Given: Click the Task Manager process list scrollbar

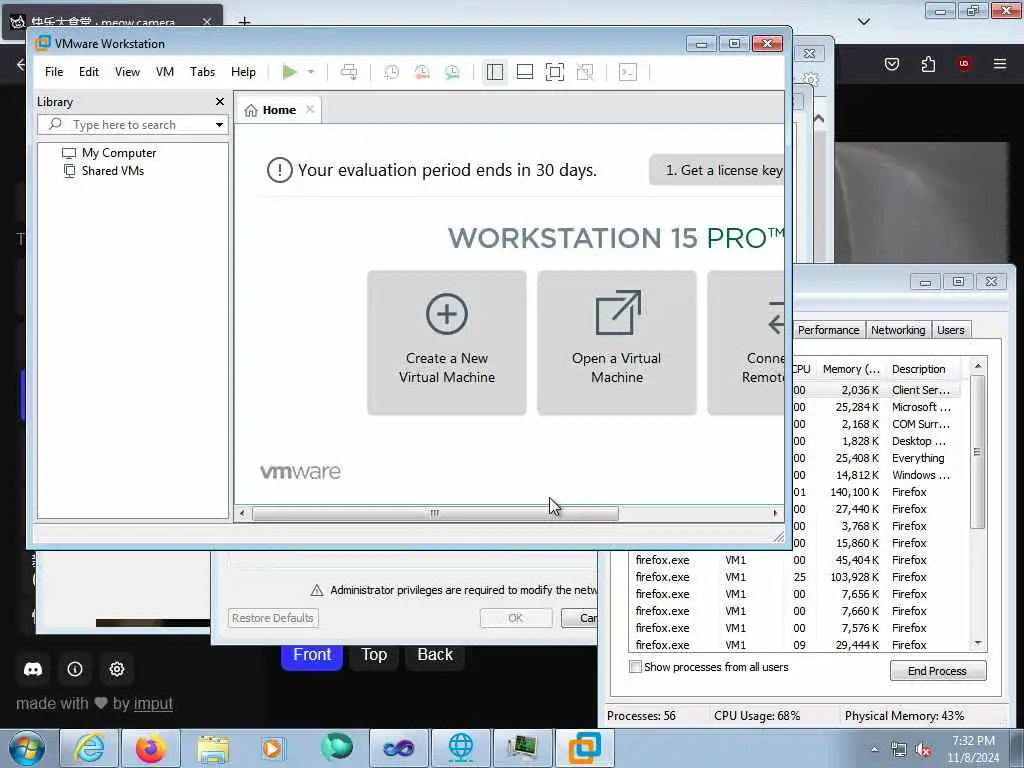Looking at the screenshot, I should coord(978,451).
